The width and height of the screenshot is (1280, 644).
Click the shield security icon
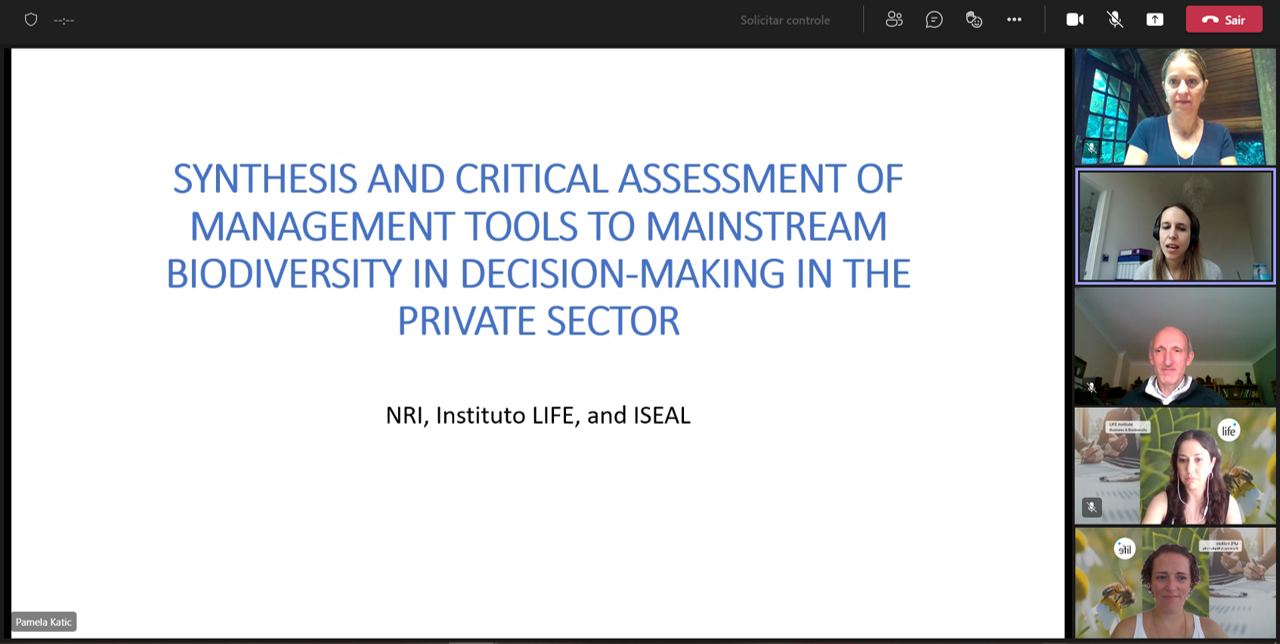pos(31,20)
